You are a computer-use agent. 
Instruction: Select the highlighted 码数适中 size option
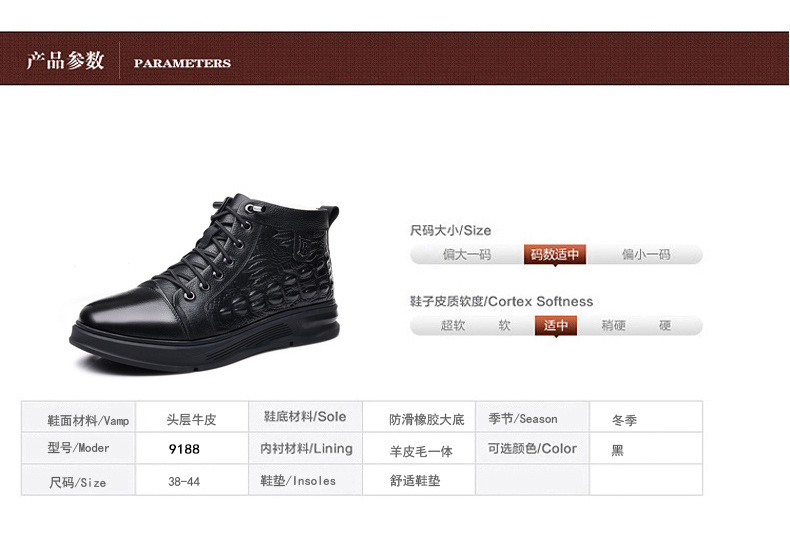point(555,254)
